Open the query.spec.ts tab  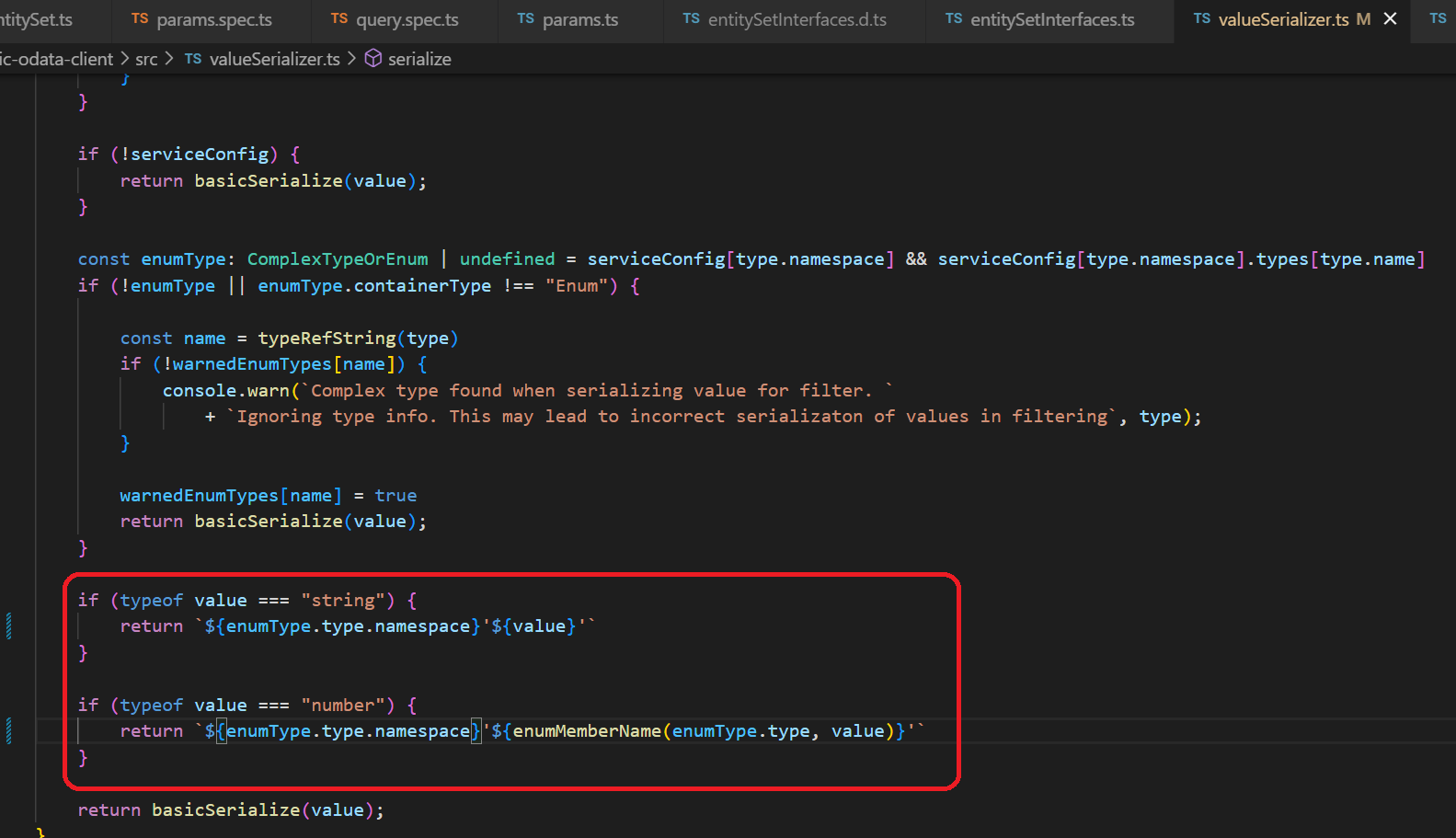tap(395, 19)
